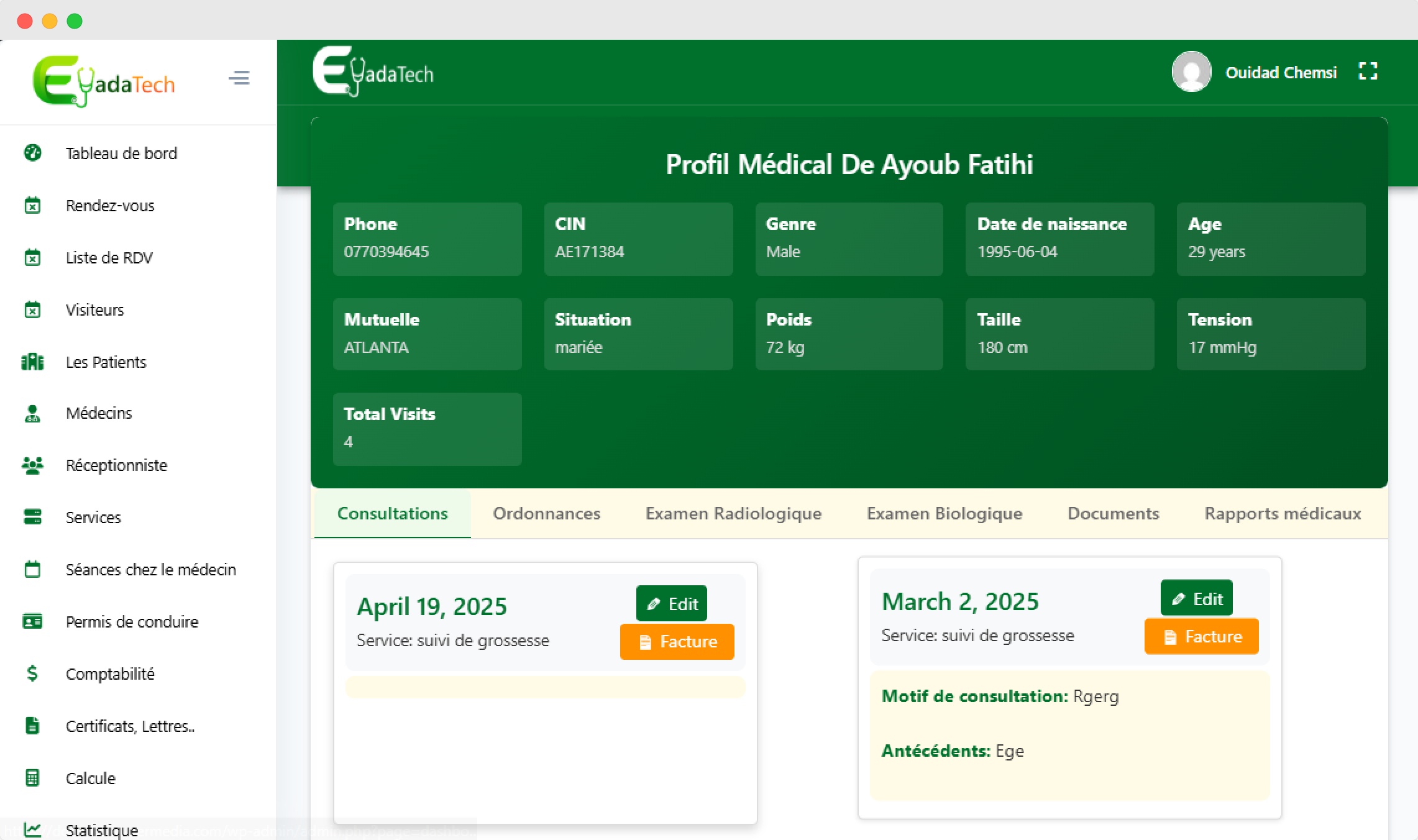Viewport: 1418px width, 840px height.
Task: Click the phone number 0770394645
Action: tap(387, 252)
